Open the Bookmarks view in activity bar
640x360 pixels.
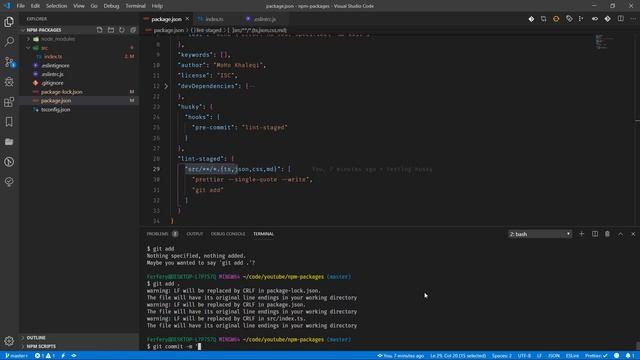click(9, 122)
